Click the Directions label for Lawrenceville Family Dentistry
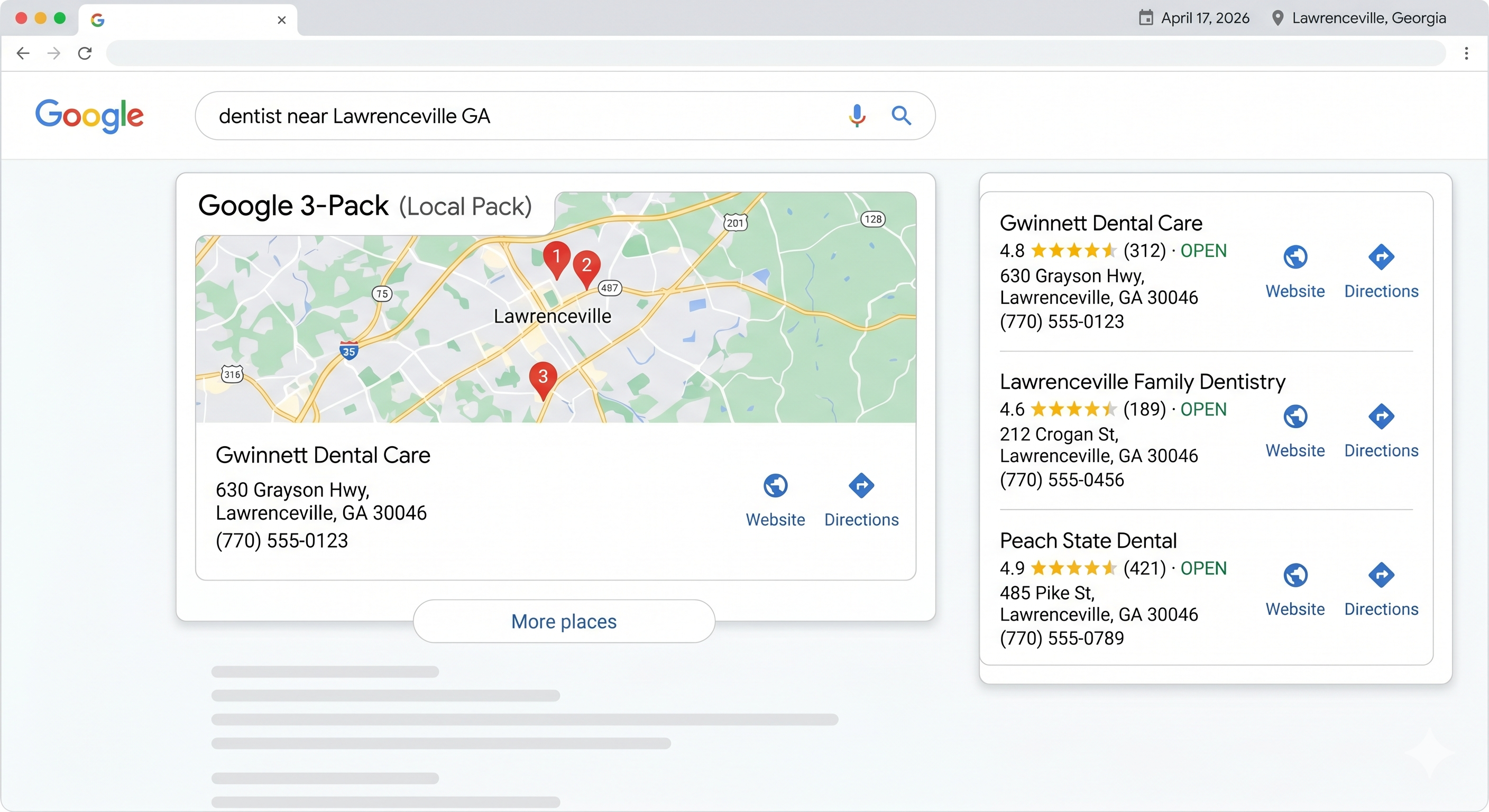Viewport: 1489px width, 812px height. [1382, 451]
